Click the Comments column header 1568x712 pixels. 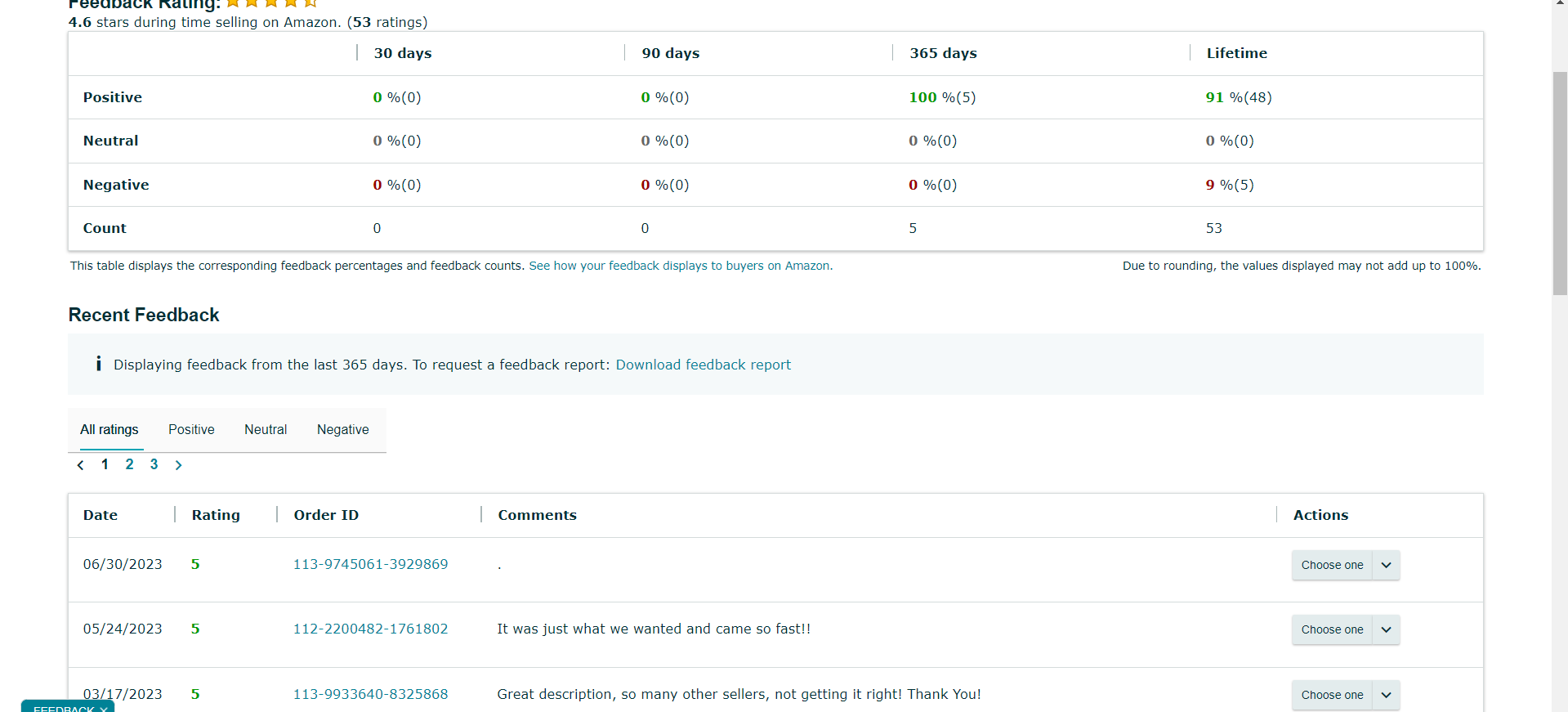click(x=538, y=515)
